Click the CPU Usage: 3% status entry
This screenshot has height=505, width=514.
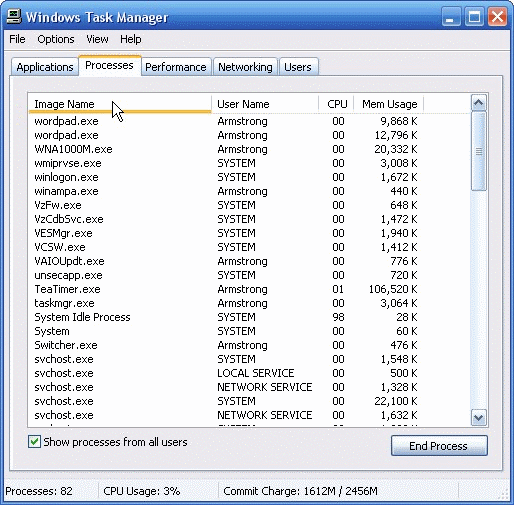142,491
